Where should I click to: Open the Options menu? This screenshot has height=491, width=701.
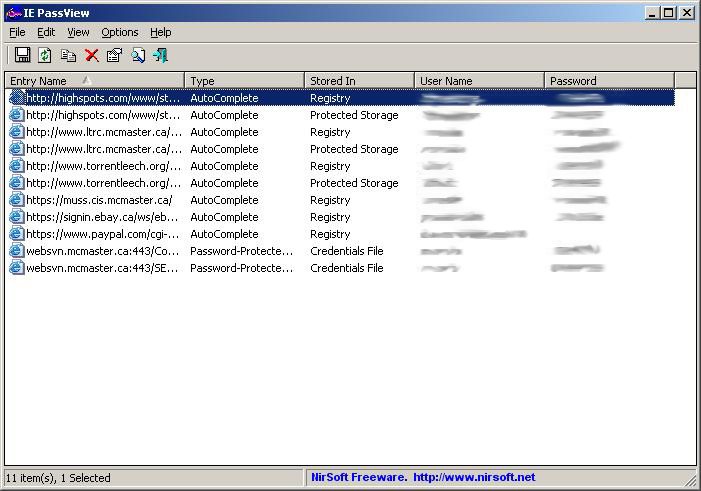tap(120, 32)
